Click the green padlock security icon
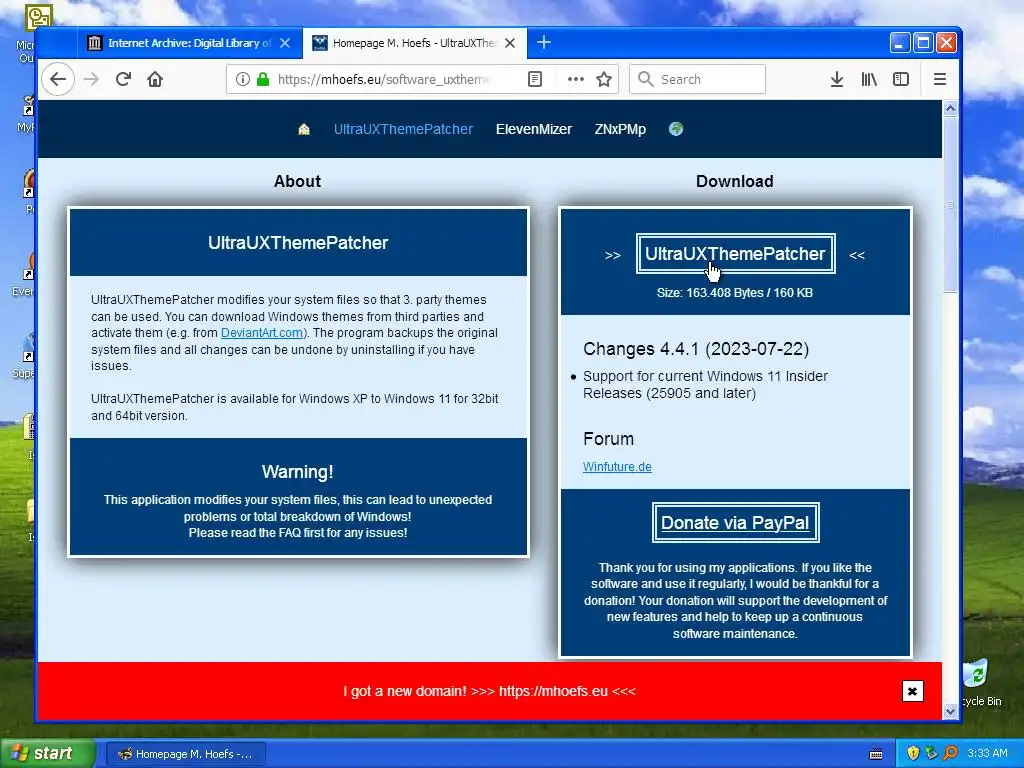1024x768 pixels. pyautogui.click(x=263, y=80)
